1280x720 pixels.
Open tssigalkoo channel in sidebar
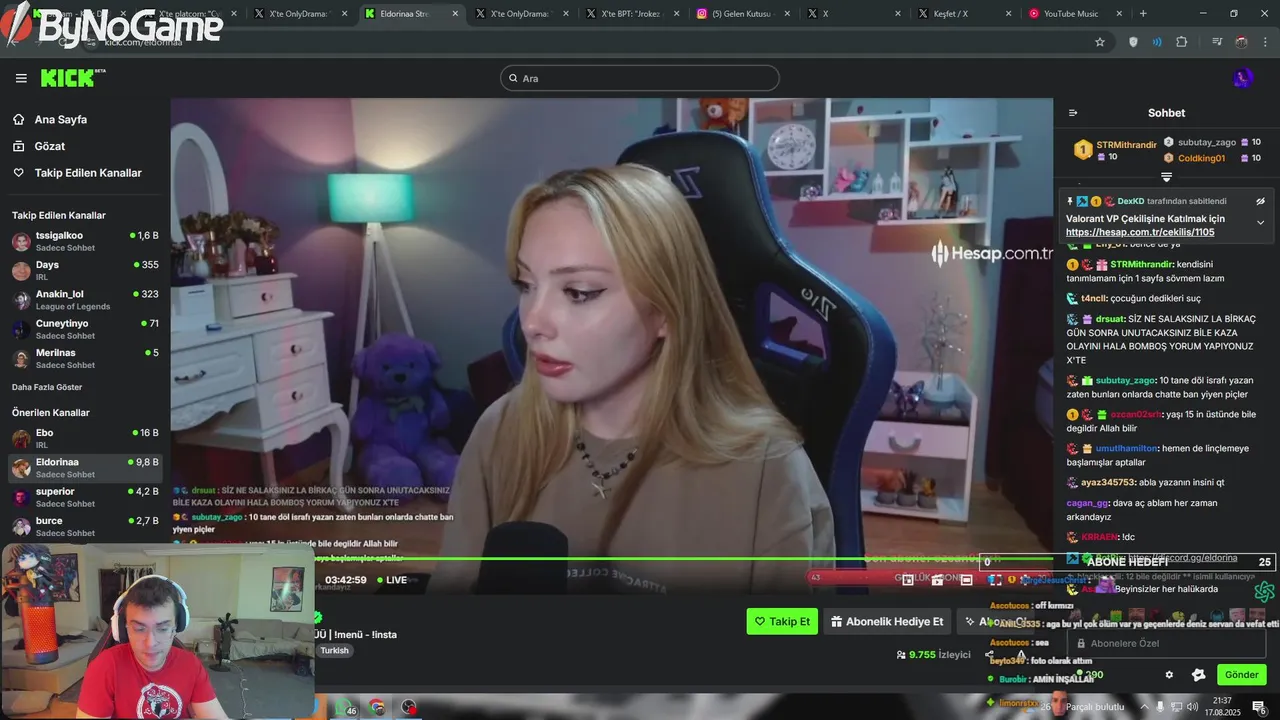click(85, 241)
